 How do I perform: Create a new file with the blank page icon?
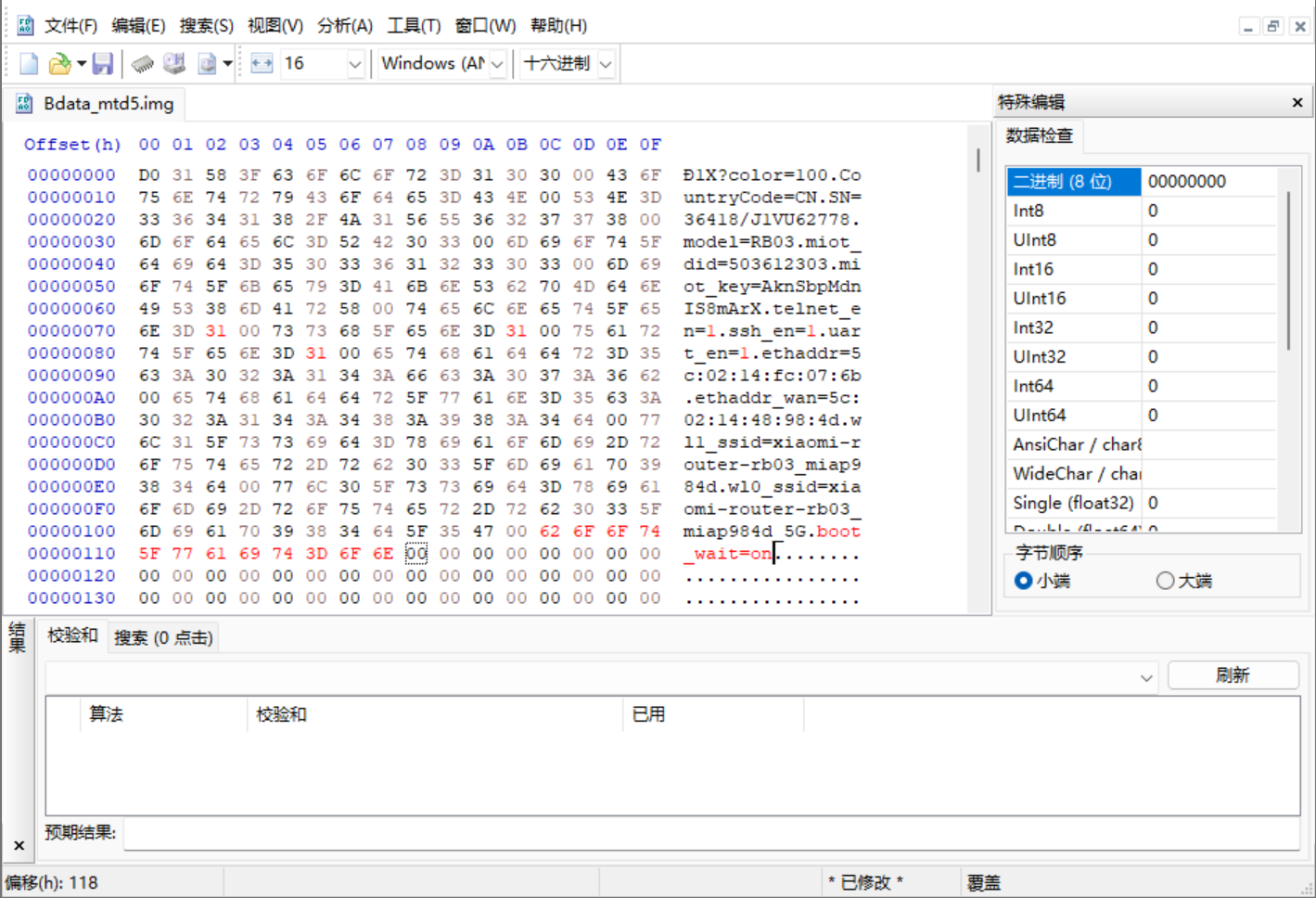(x=29, y=64)
